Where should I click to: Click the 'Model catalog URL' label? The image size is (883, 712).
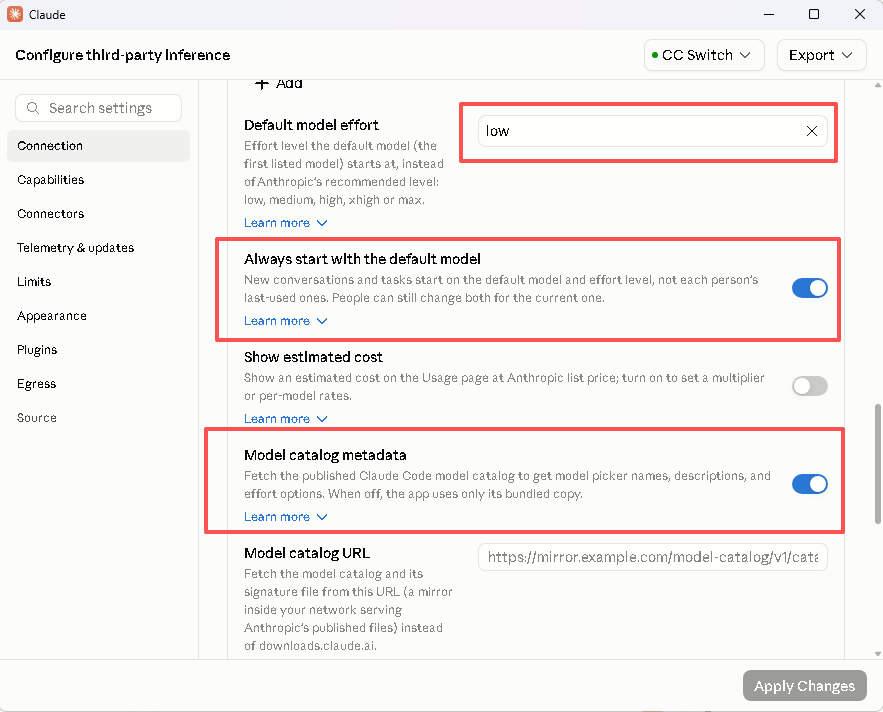click(x=307, y=553)
